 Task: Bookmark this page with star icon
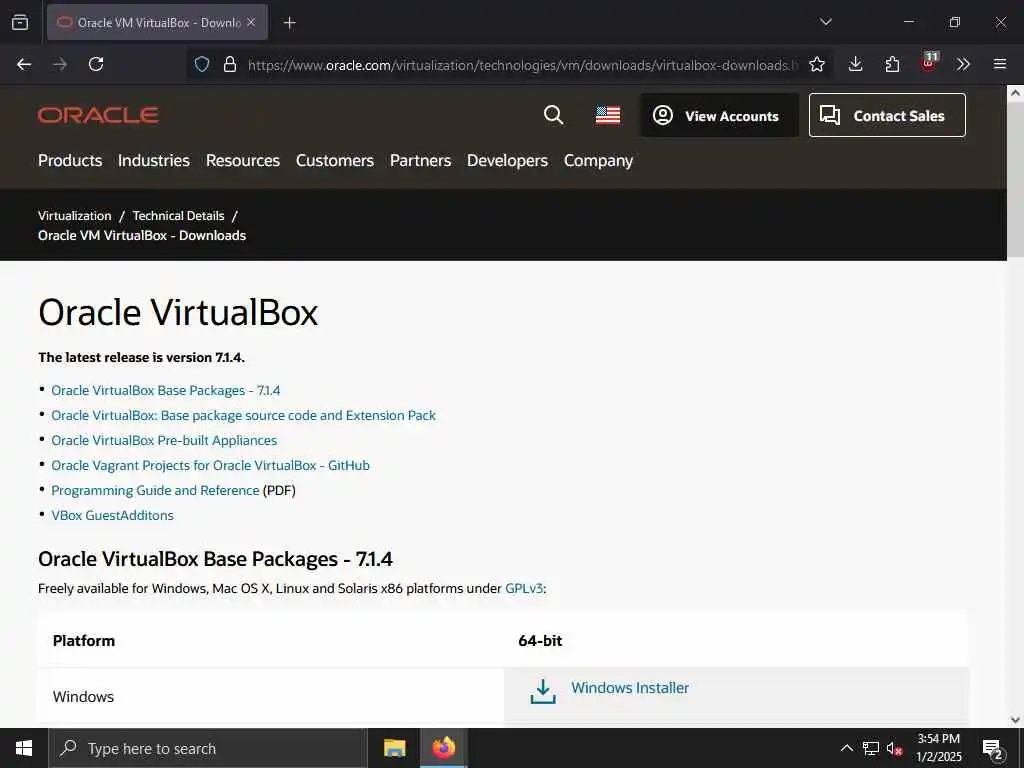pos(816,65)
